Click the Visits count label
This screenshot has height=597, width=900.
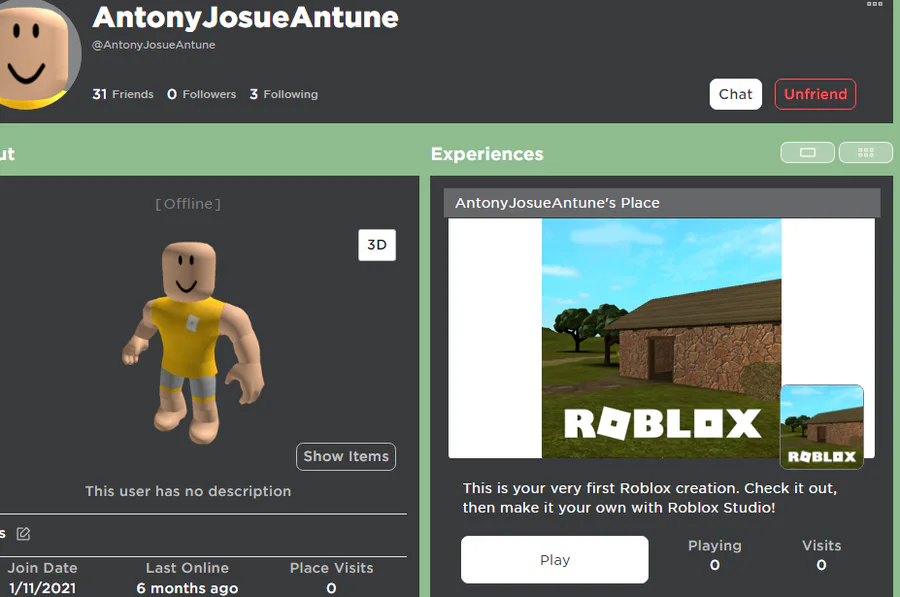click(821, 545)
